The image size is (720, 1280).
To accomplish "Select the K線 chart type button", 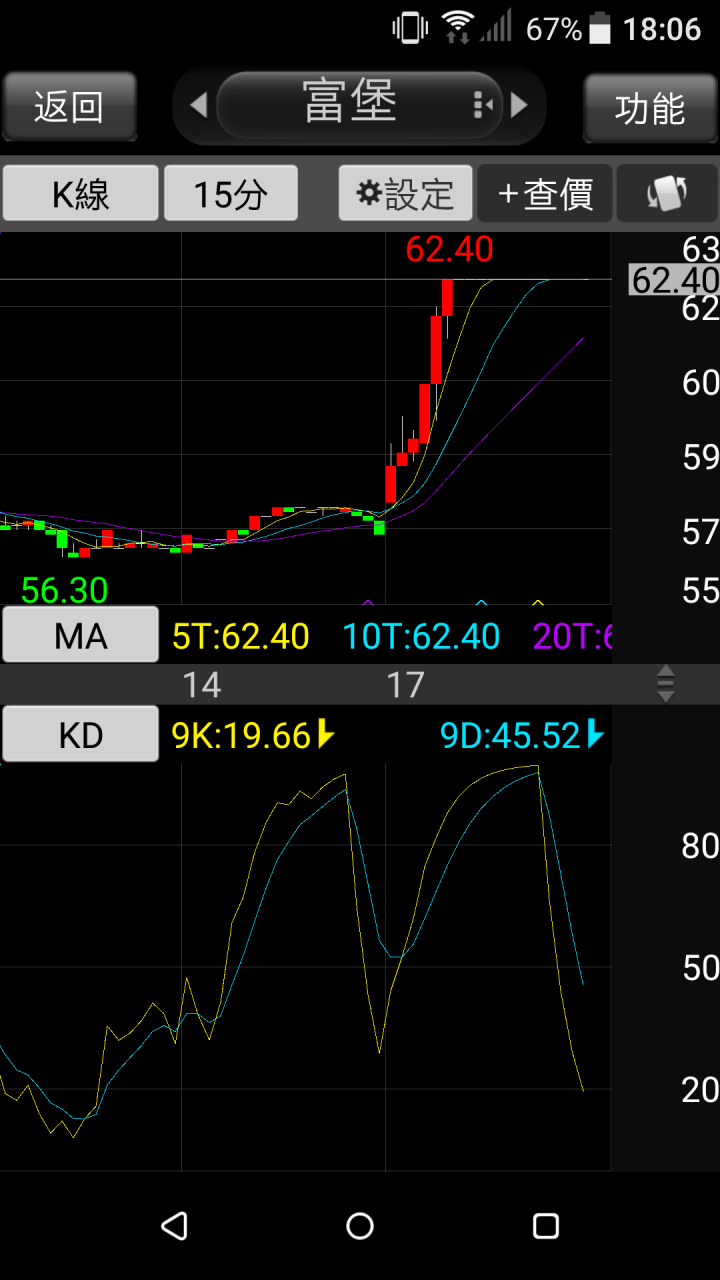I will [81, 193].
